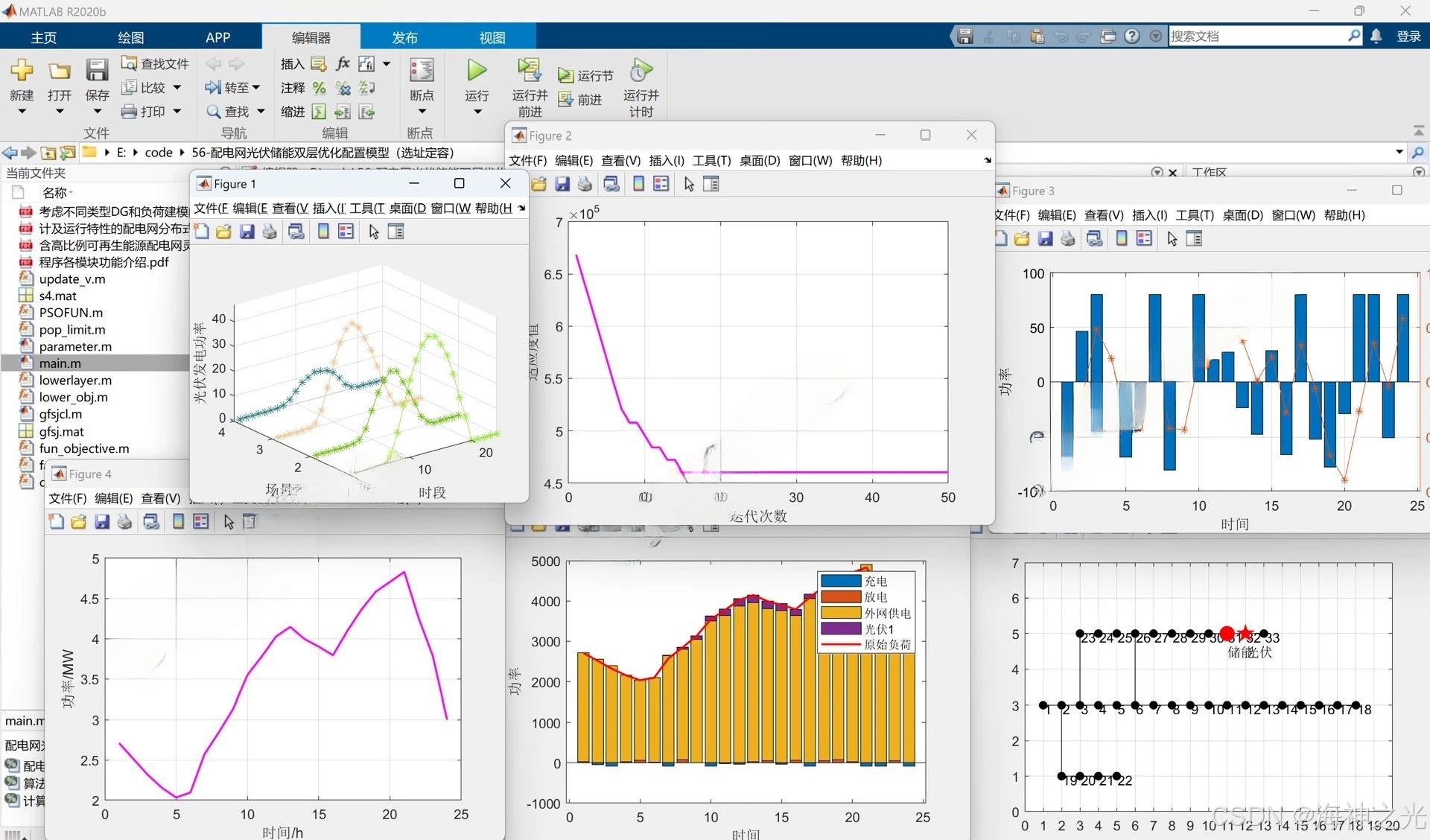Click the comment percent (%) icon
The image size is (1430, 840).
320,88
